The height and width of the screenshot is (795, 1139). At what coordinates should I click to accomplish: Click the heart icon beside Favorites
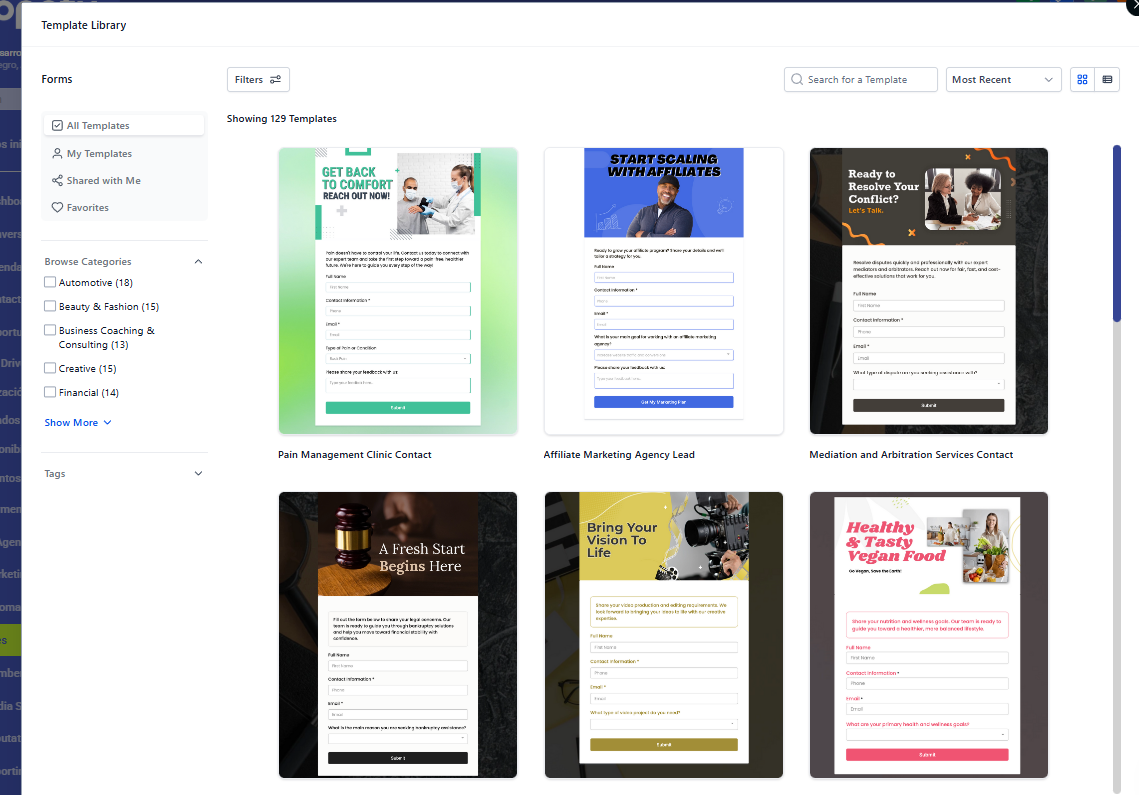coord(57,208)
